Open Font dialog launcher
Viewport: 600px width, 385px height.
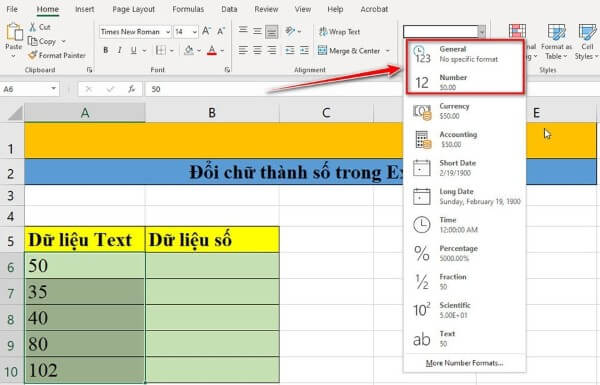point(227,70)
